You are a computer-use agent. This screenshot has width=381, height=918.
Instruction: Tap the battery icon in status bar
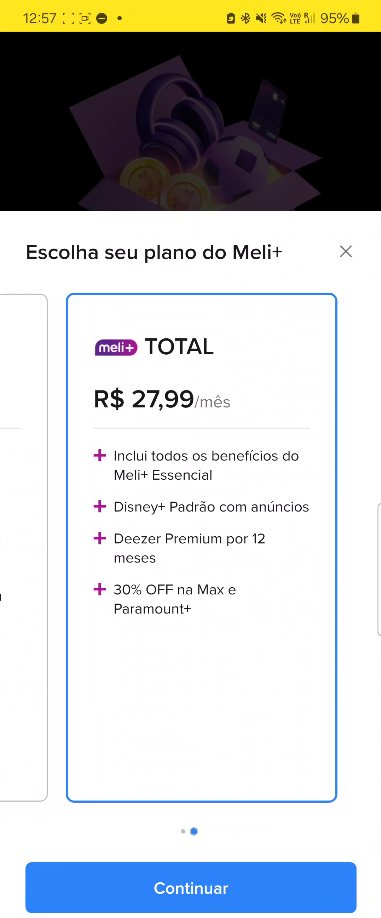click(356, 18)
